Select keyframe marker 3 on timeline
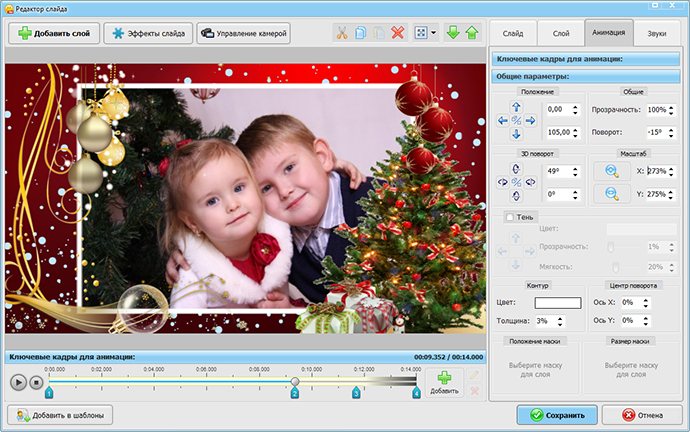The image size is (690, 432). pos(355,394)
